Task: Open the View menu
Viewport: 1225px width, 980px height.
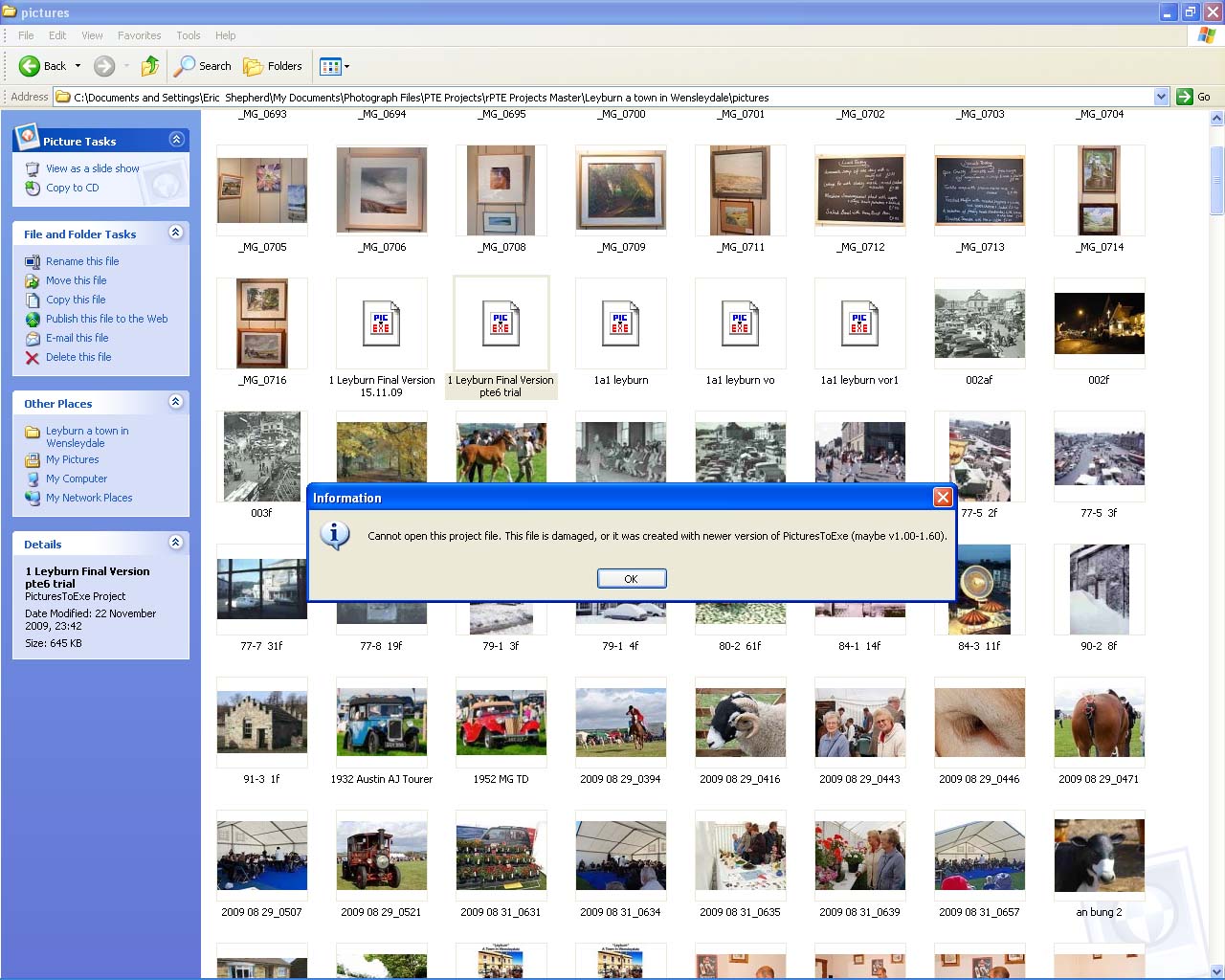Action: (92, 35)
